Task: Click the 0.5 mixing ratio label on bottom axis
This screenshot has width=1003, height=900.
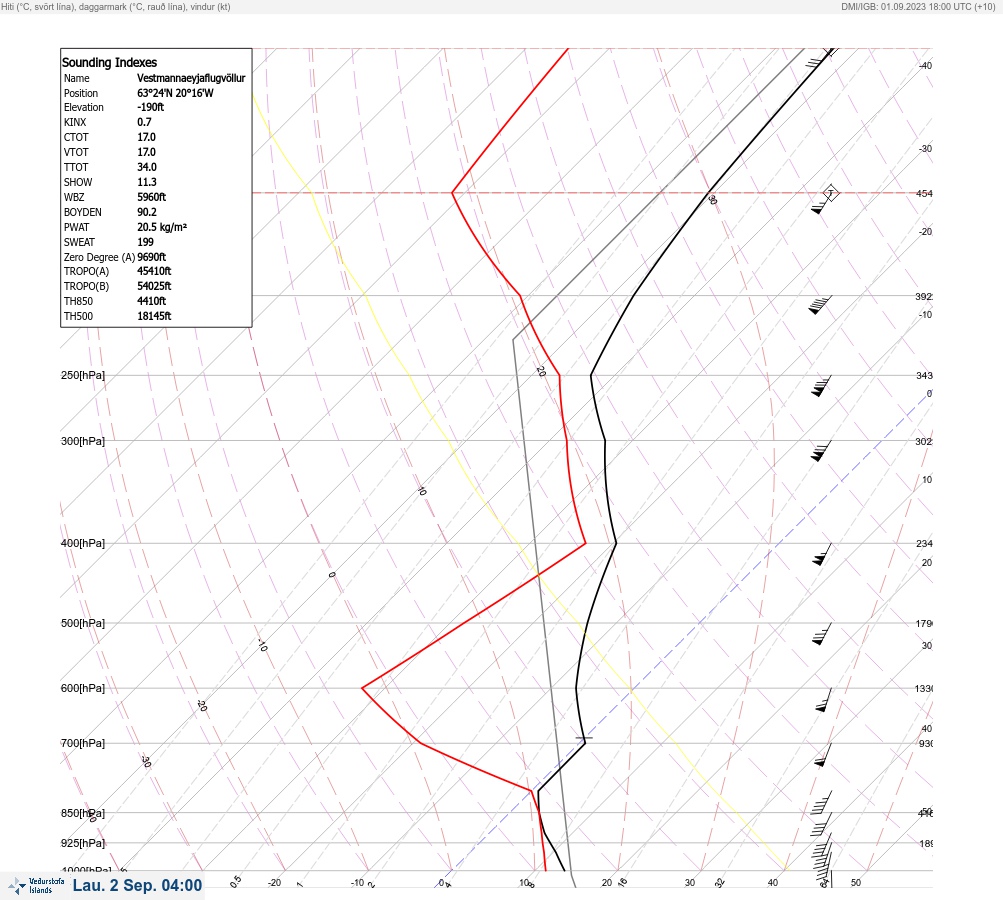Action: (x=235, y=881)
